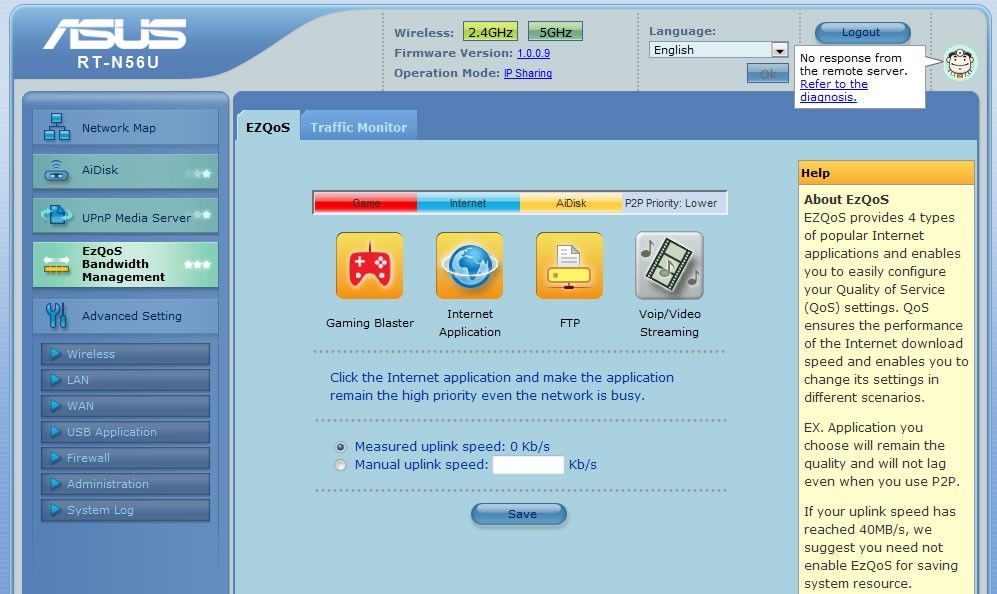The height and width of the screenshot is (594, 997).
Task: Click the ASUS logo
Action: pyautogui.click(x=115, y=34)
